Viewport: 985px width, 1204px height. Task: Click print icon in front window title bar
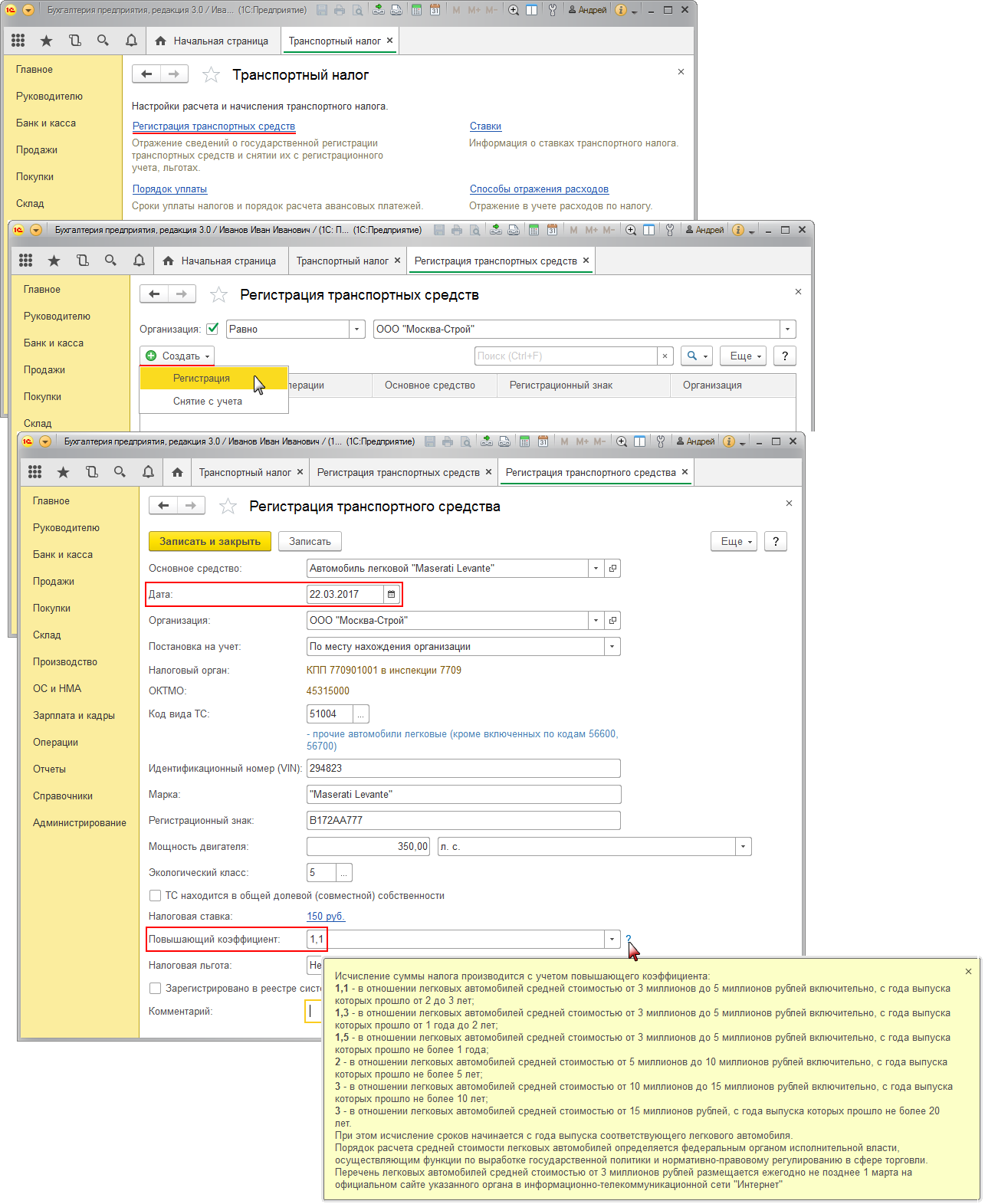(x=448, y=441)
